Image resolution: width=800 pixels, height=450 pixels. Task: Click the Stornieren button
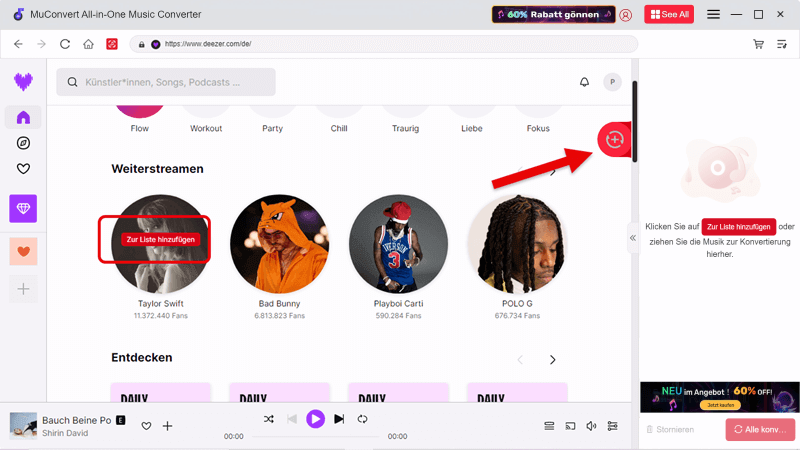[x=670, y=430]
